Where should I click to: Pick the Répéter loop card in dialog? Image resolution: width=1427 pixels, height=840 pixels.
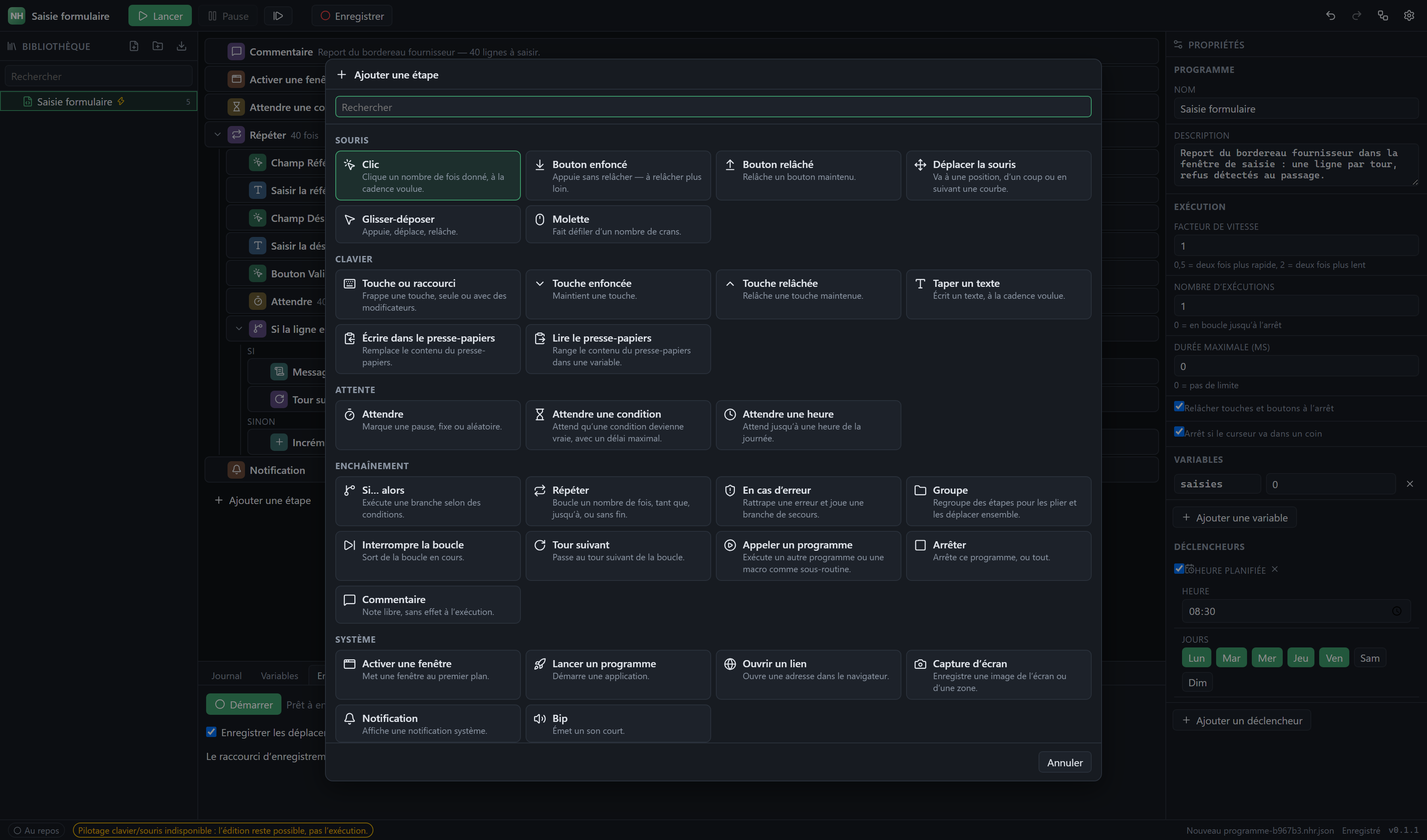(618, 501)
